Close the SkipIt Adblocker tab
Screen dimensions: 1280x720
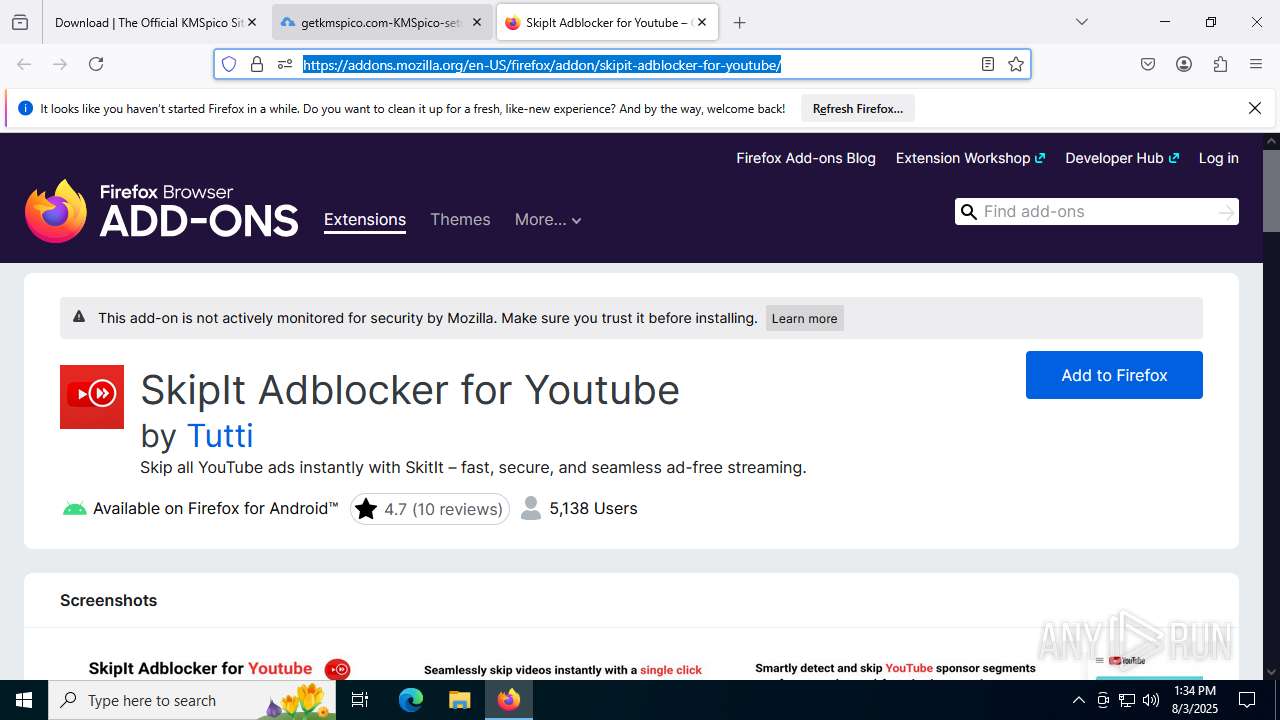click(702, 22)
